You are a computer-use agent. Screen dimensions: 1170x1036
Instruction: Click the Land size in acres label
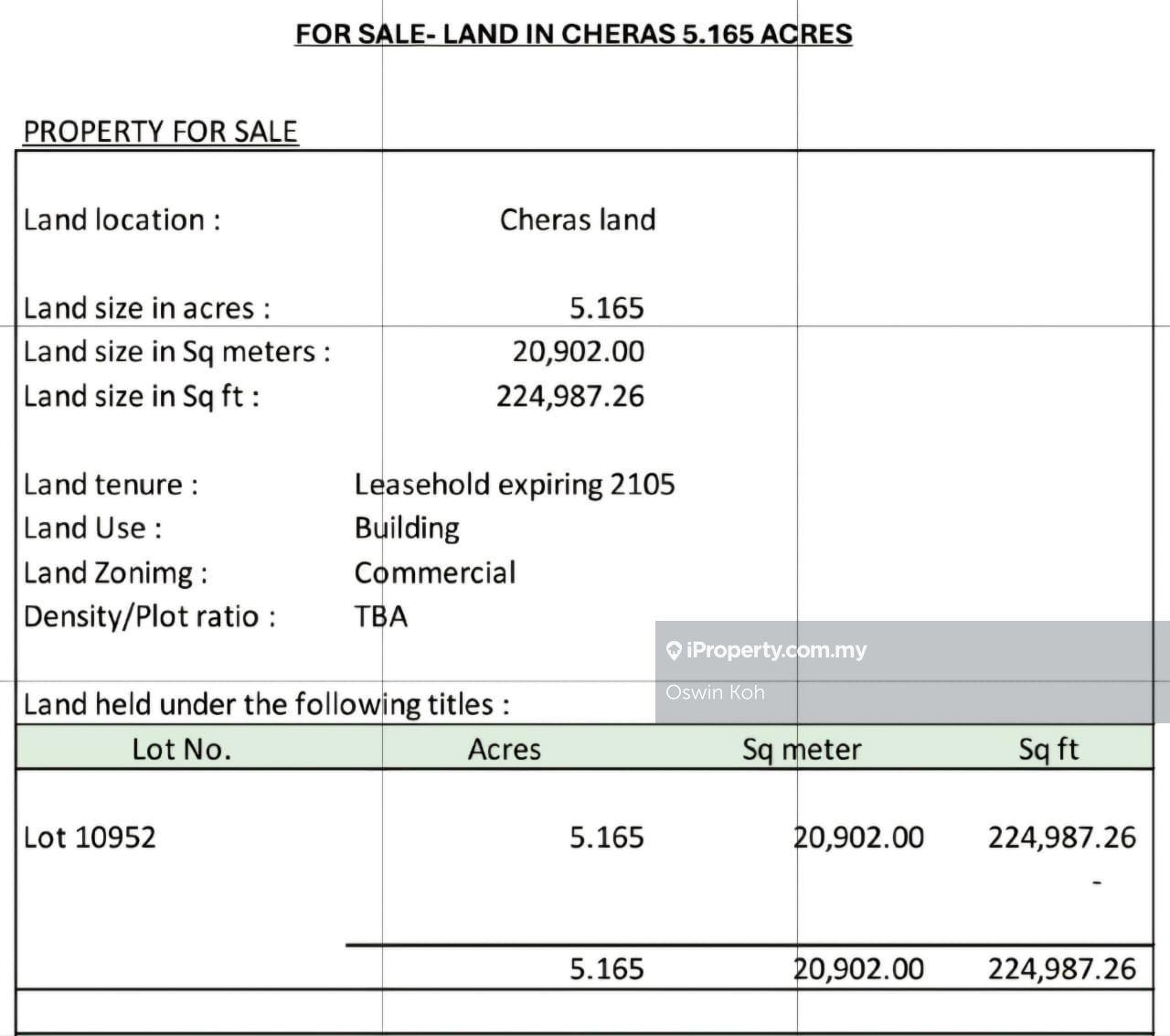click(147, 308)
